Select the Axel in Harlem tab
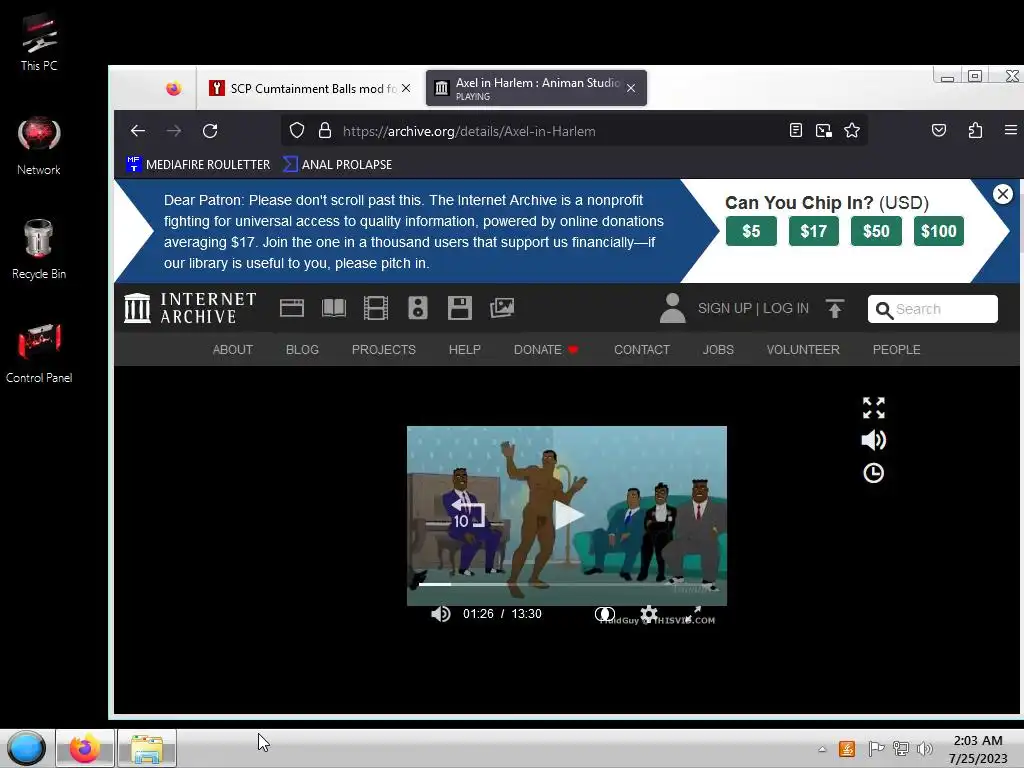The image size is (1024, 768). point(536,88)
